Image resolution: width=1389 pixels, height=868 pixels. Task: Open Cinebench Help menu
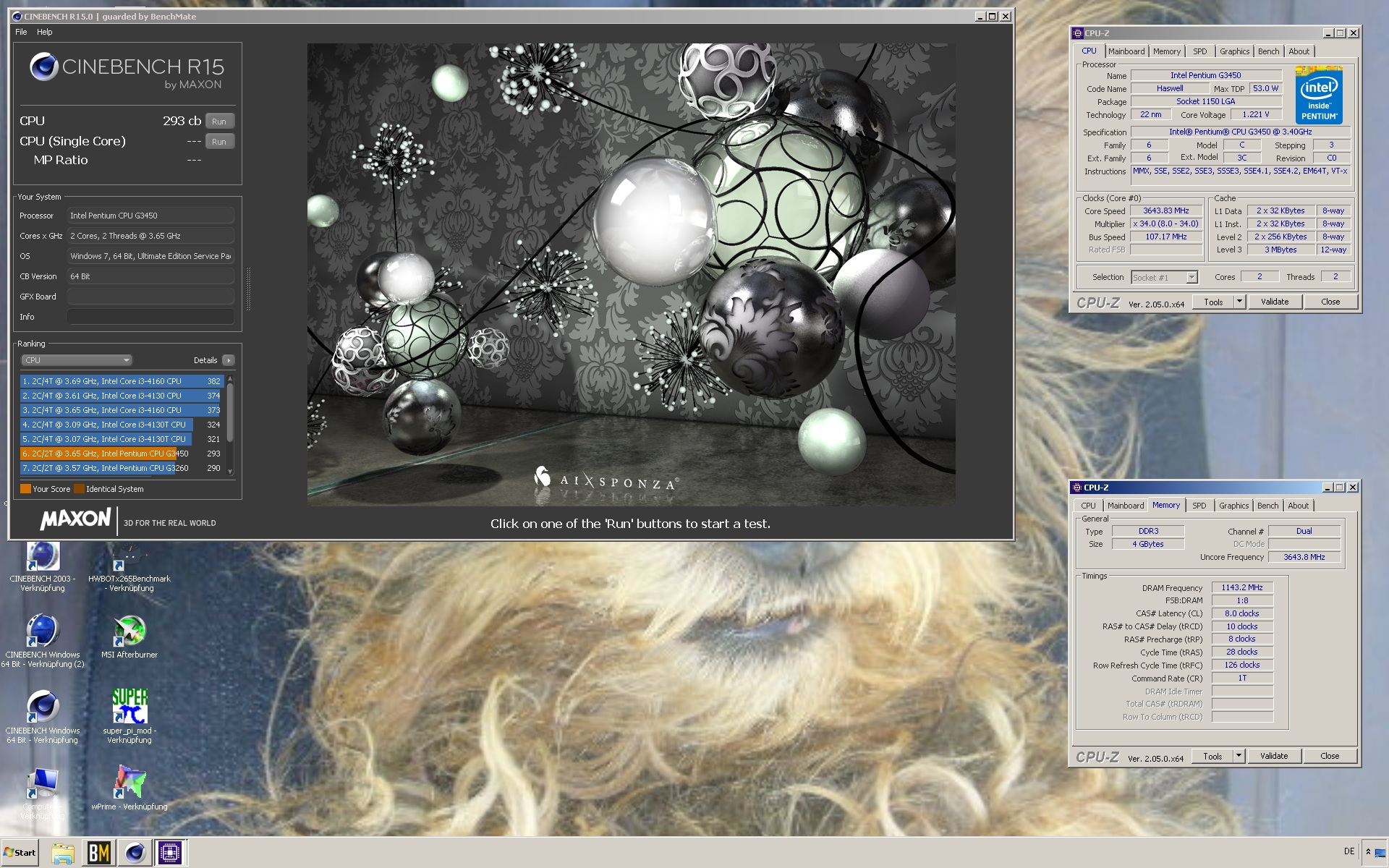click(45, 32)
